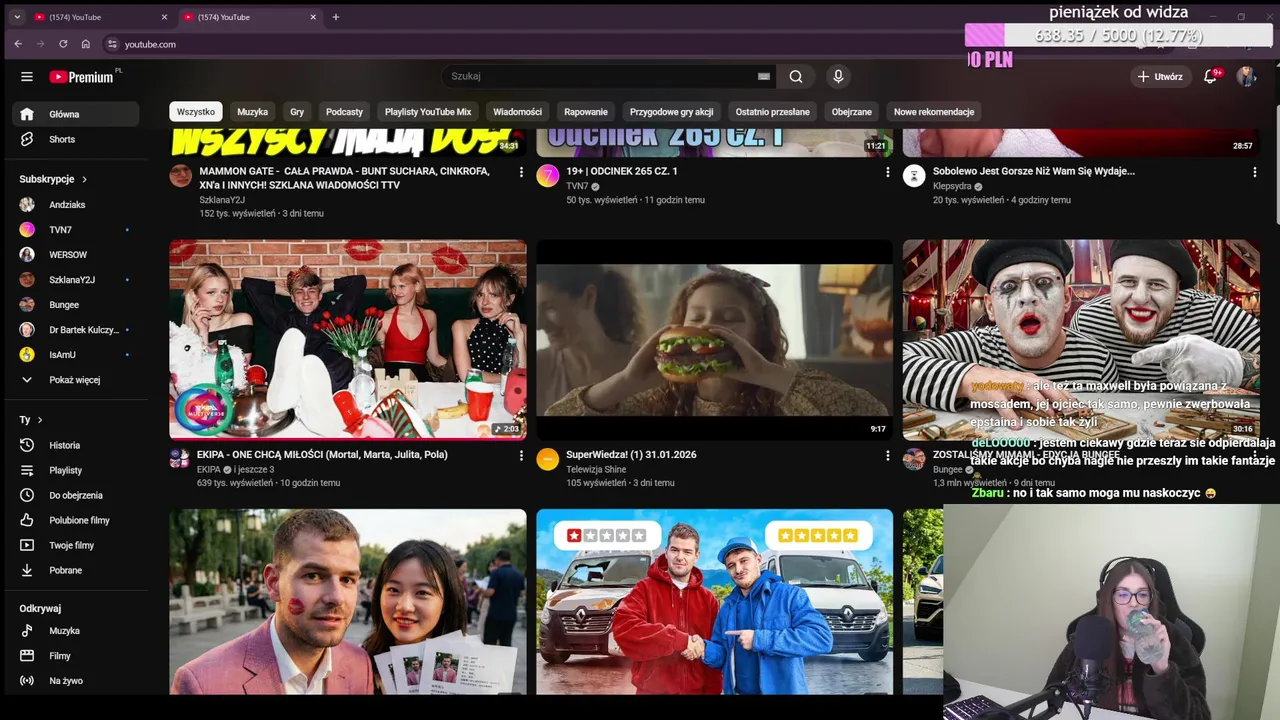Screen dimensions: 1280x720
Task: Open thumbnail with Renault vans
Action: (x=714, y=601)
